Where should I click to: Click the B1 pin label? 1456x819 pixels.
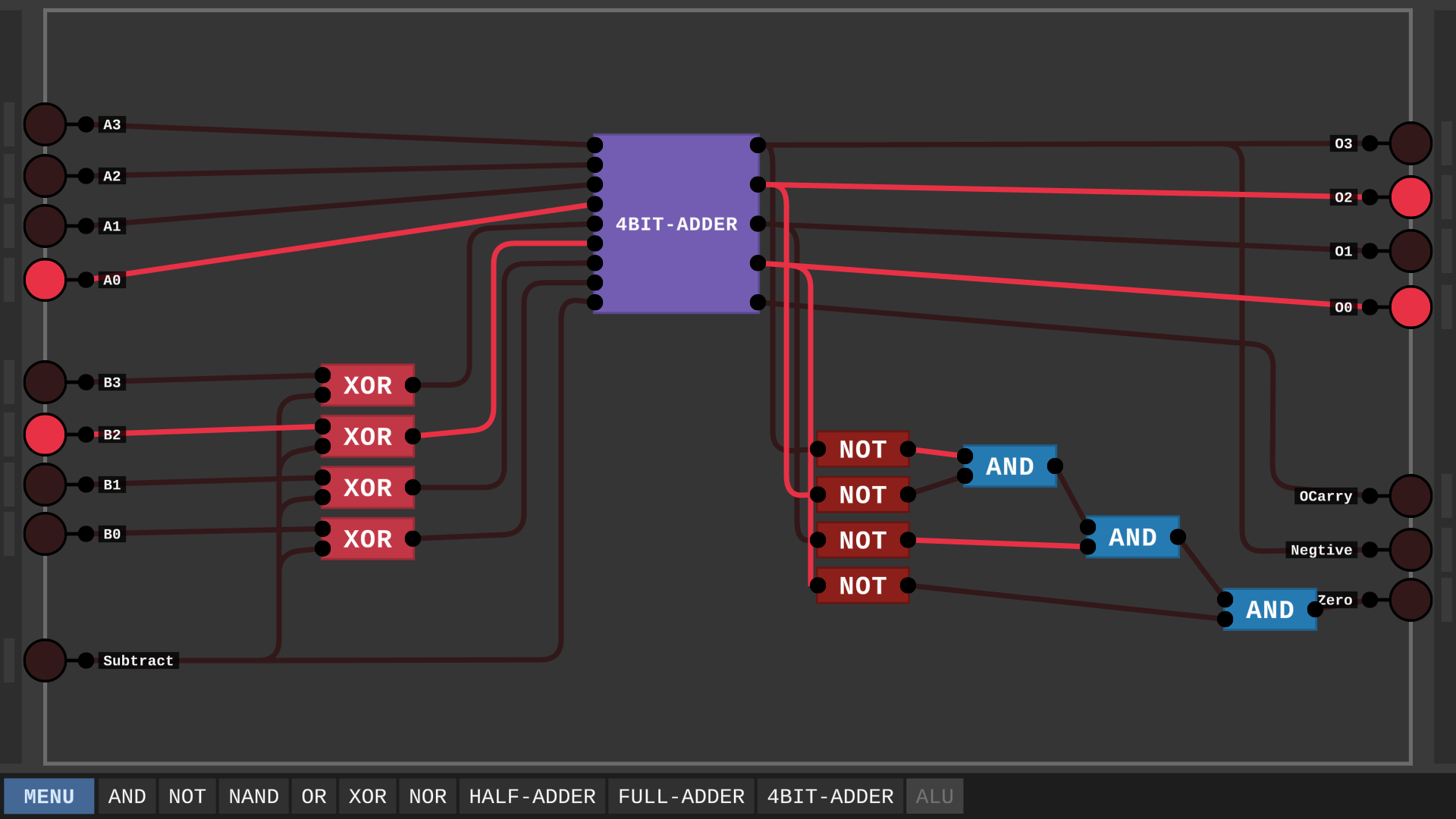[112, 485]
